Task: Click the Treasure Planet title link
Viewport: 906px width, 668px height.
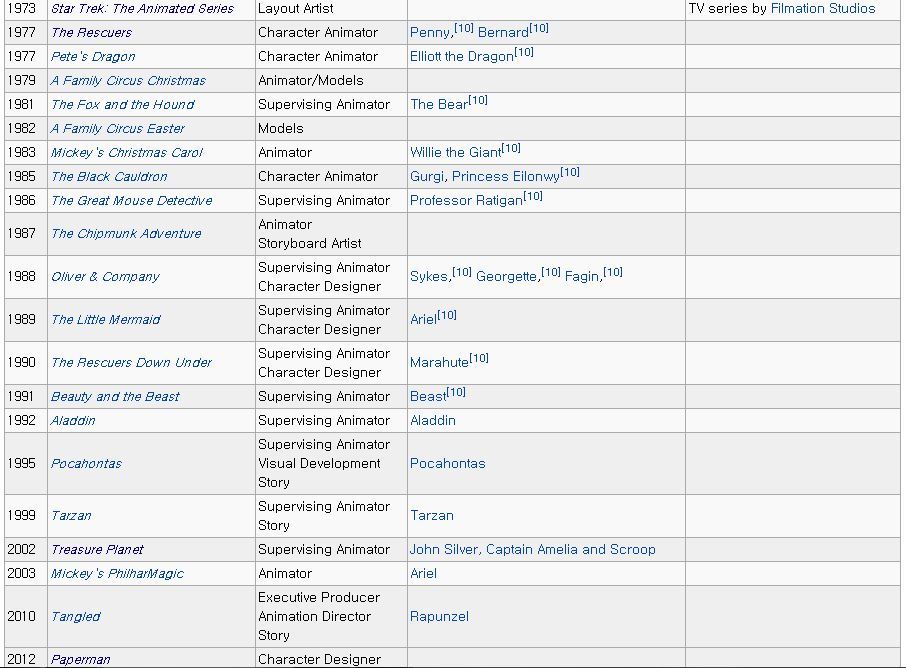Action: click(x=97, y=550)
